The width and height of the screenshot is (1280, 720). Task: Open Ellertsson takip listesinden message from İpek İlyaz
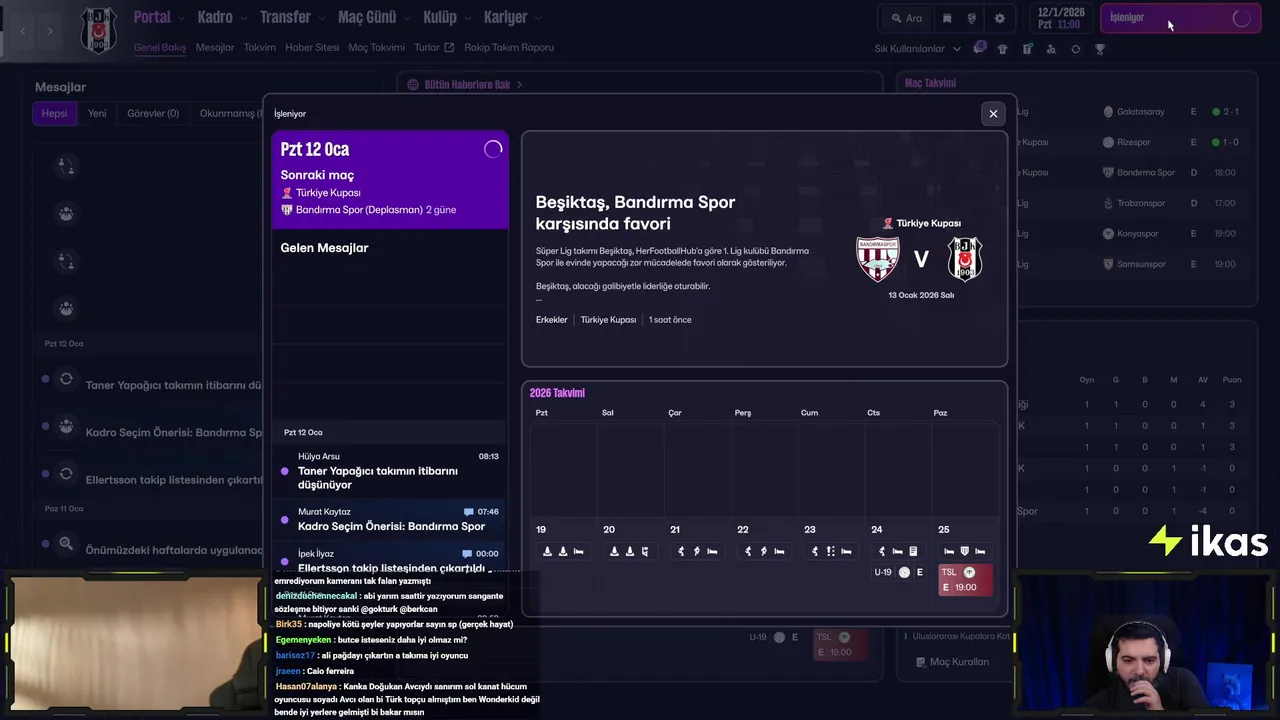(x=390, y=561)
